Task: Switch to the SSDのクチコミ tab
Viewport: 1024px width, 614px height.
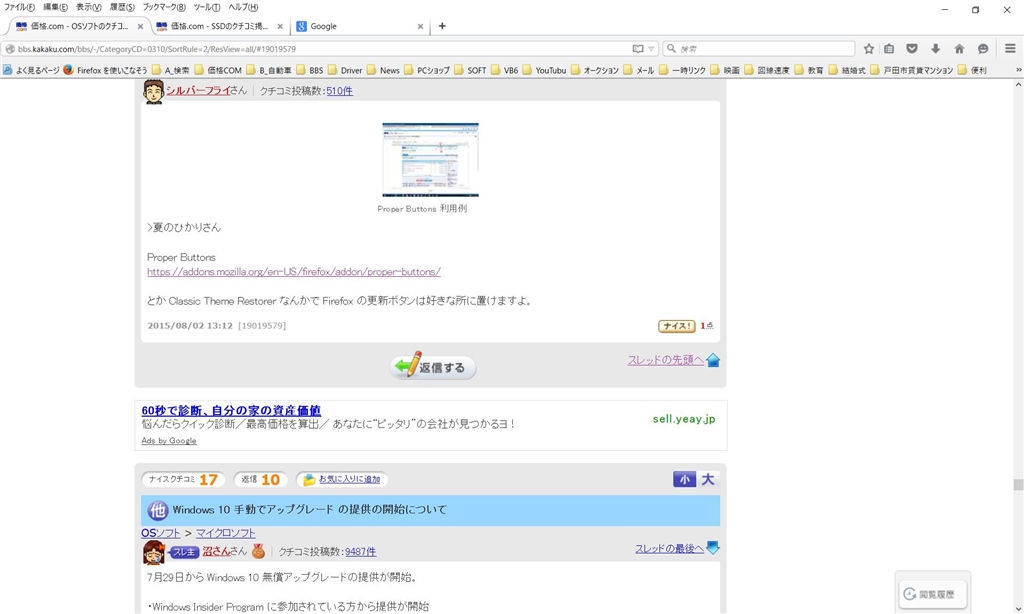Action: [219, 26]
